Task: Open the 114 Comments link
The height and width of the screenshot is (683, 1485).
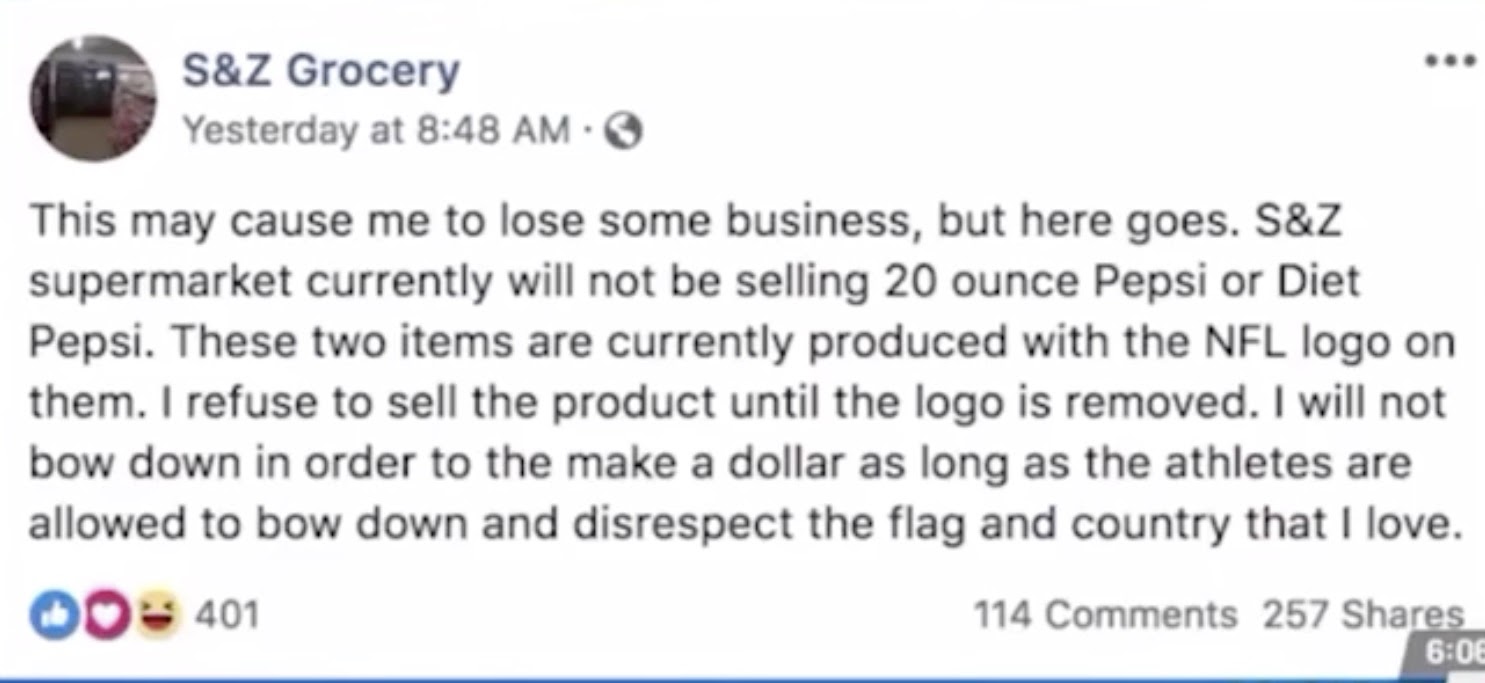Action: (1105, 613)
